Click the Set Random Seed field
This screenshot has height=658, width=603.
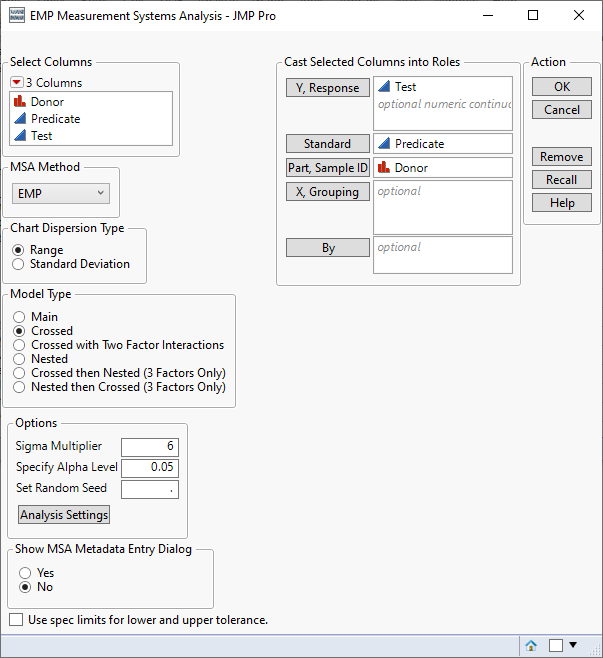point(149,489)
